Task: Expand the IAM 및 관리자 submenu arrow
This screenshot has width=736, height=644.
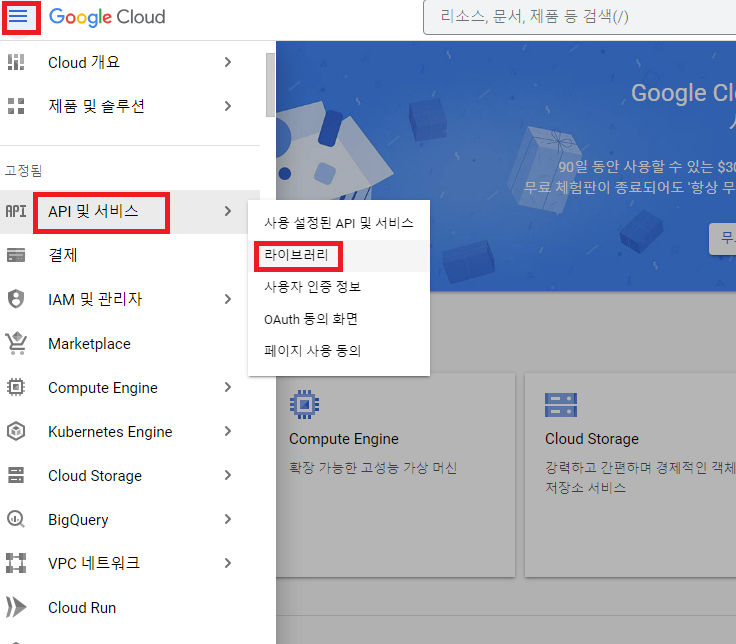Action: pyautogui.click(x=228, y=299)
